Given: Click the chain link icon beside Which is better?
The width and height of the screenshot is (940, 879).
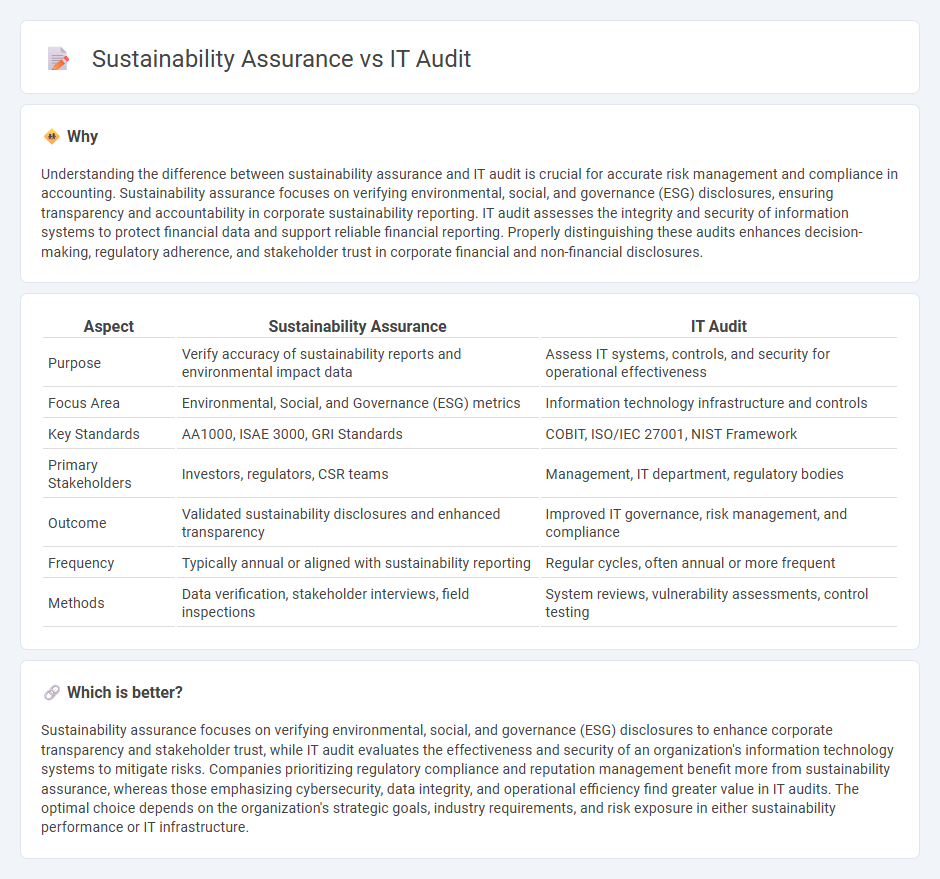Looking at the screenshot, I should point(52,693).
